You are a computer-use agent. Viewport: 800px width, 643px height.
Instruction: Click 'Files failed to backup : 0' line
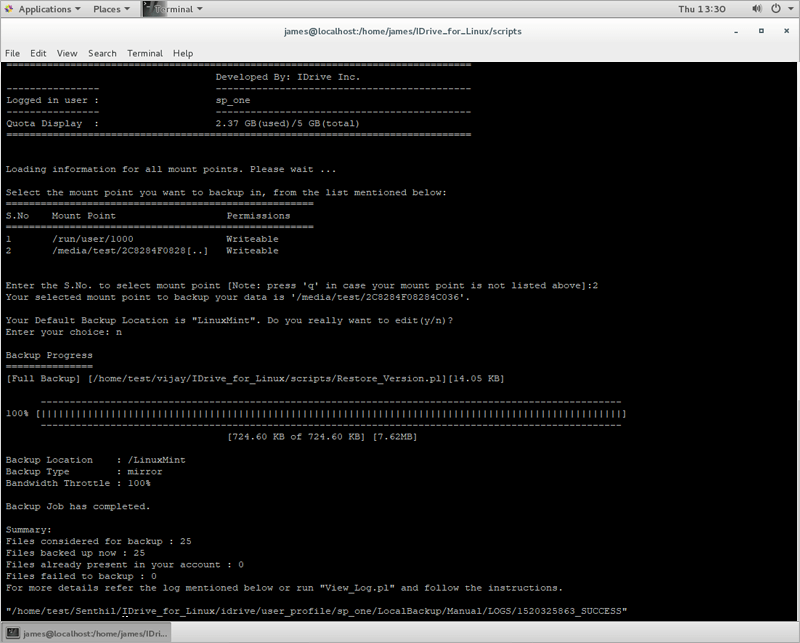[81, 576]
